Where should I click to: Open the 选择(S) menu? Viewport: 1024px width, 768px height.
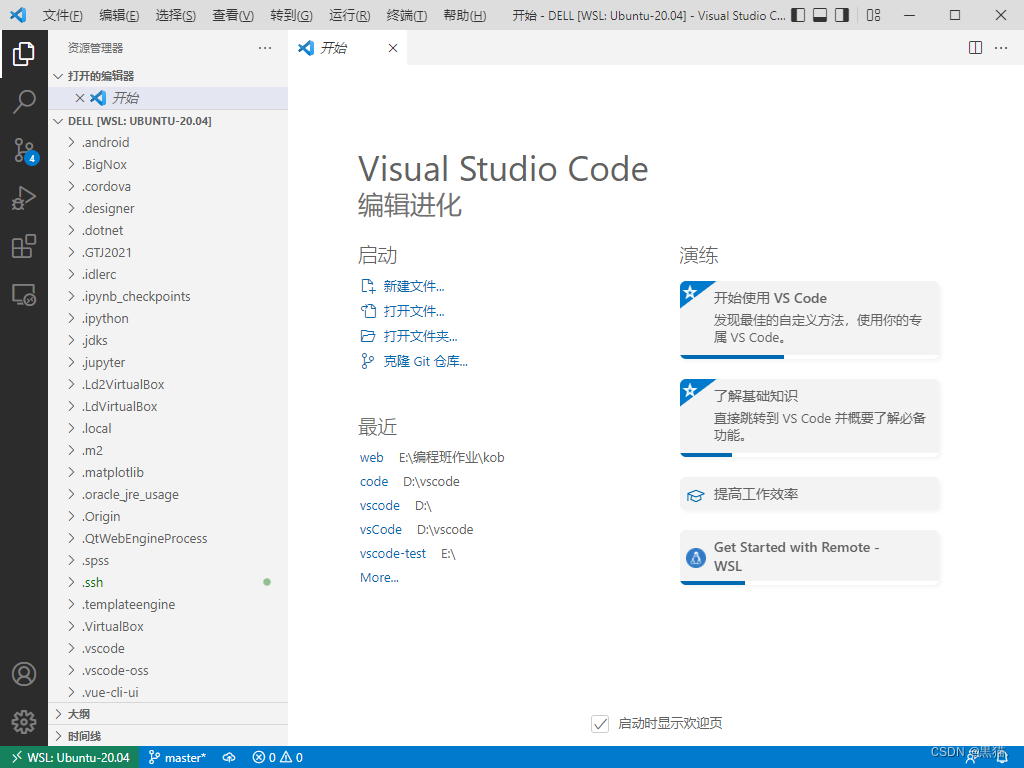pyautogui.click(x=176, y=15)
